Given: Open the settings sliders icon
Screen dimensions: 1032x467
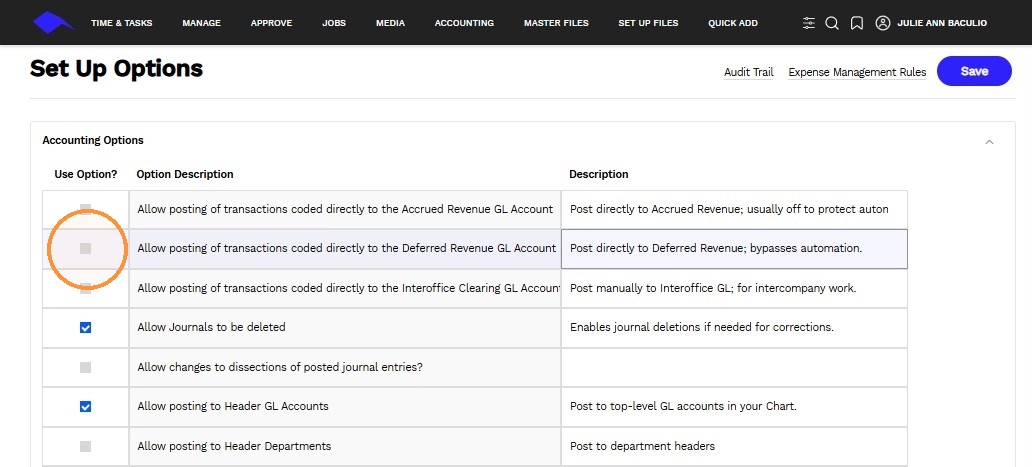Looking at the screenshot, I should coord(809,23).
